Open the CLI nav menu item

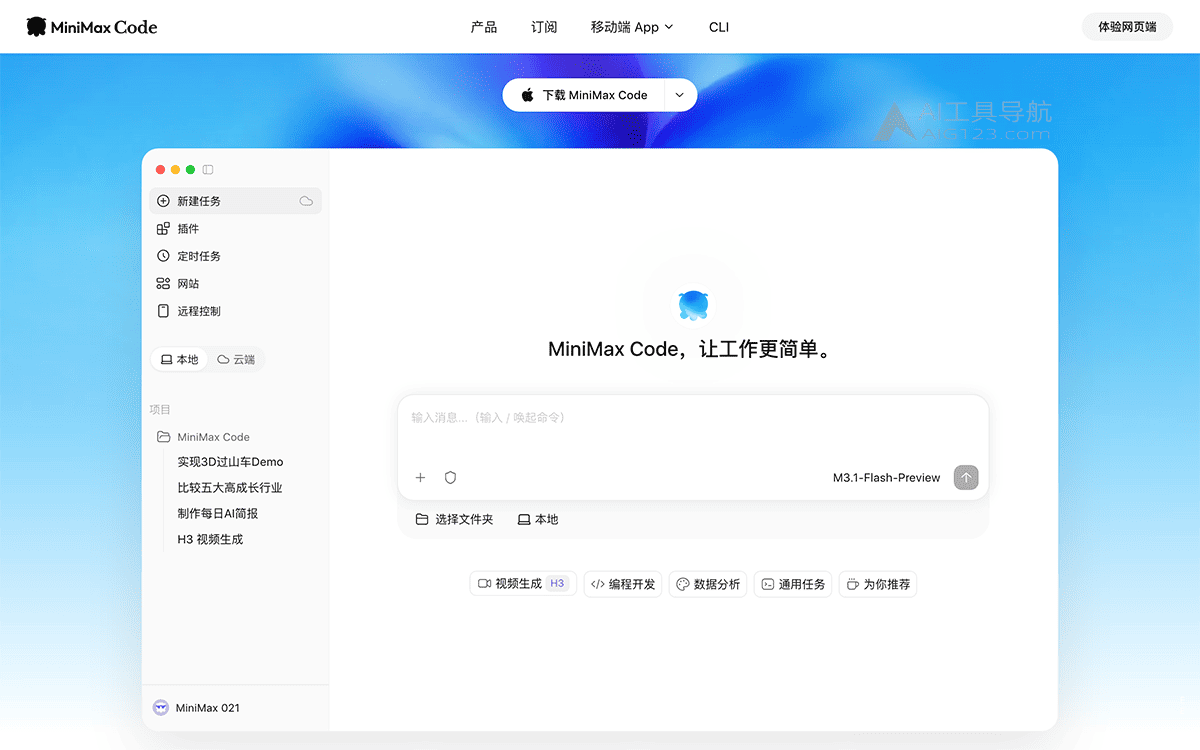[719, 27]
